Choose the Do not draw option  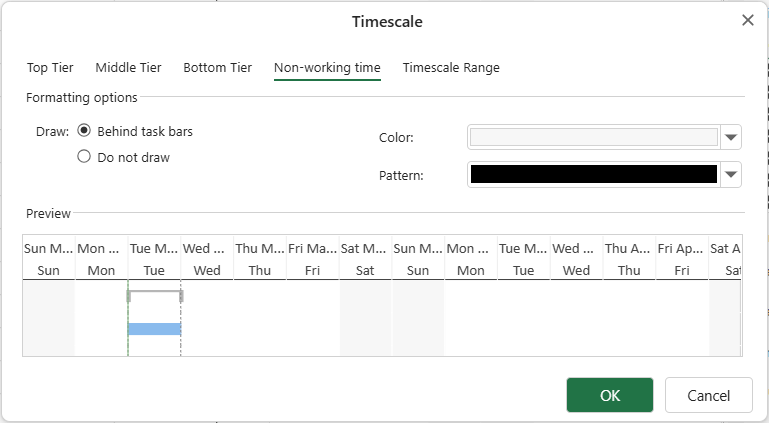pos(84,157)
